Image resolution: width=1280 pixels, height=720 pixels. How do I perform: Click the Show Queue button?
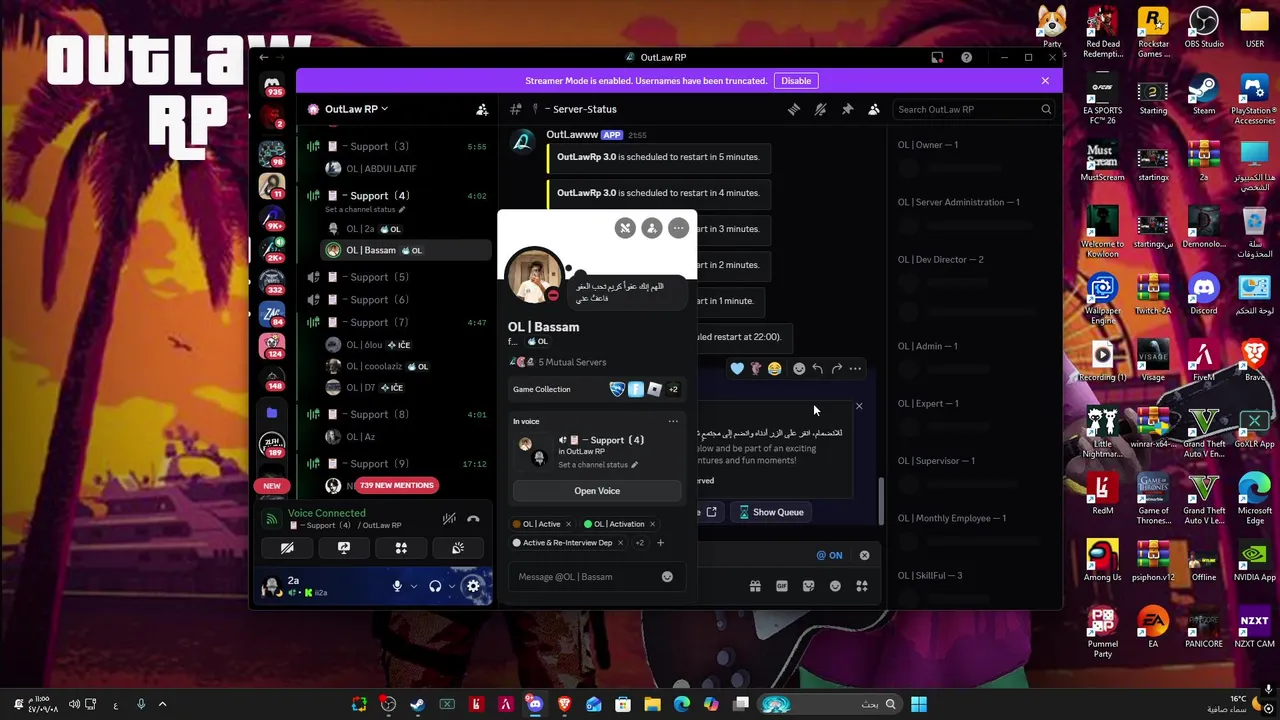click(x=771, y=512)
